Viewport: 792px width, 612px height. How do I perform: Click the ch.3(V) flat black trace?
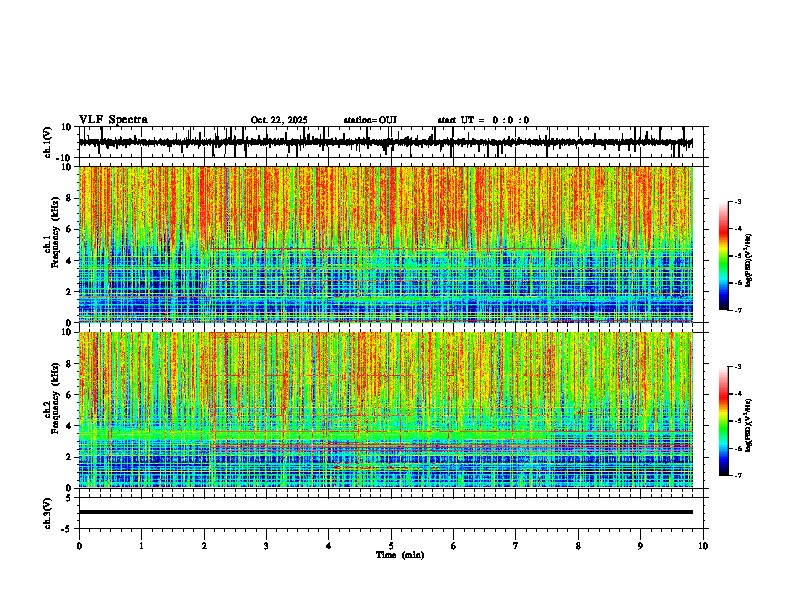pyautogui.click(x=386, y=512)
